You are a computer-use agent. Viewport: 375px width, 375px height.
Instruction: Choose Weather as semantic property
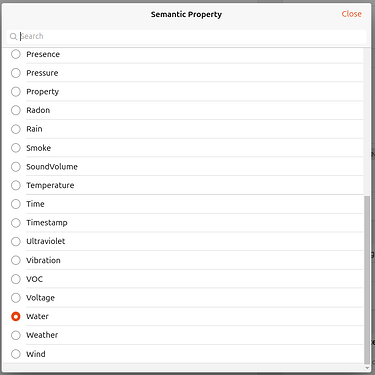pos(16,335)
